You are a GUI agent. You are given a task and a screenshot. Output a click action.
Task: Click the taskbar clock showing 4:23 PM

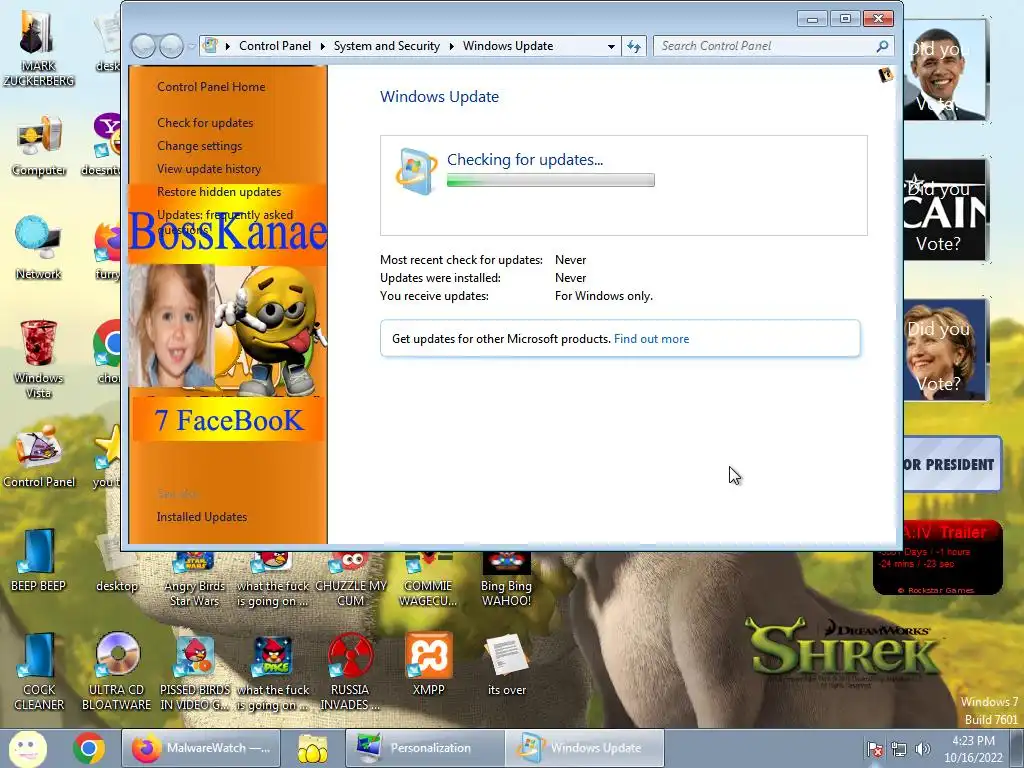(973, 749)
